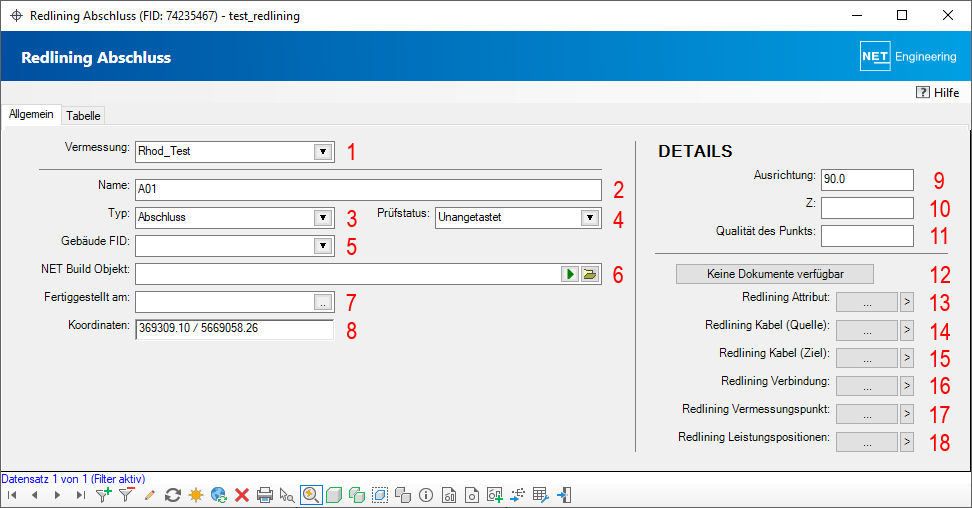The image size is (972, 508).
Task: Click the Redlining Kabel (Ziel) '...' button
Action: click(867, 358)
